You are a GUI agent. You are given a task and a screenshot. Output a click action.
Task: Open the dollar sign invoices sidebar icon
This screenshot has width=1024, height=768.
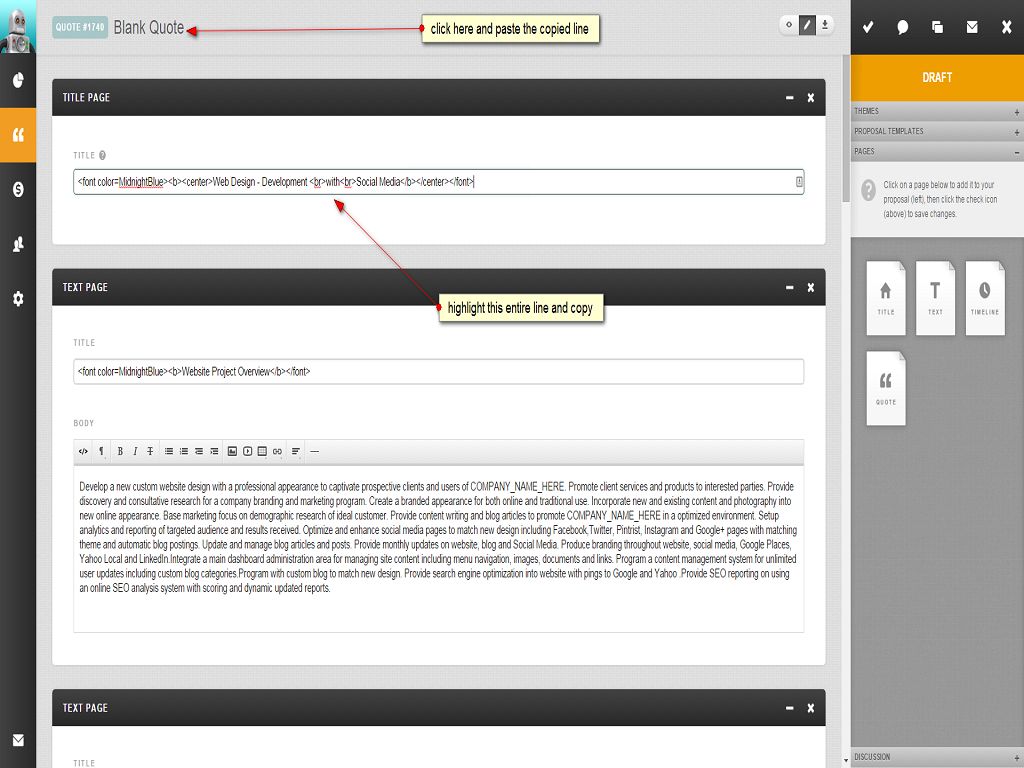pos(18,189)
